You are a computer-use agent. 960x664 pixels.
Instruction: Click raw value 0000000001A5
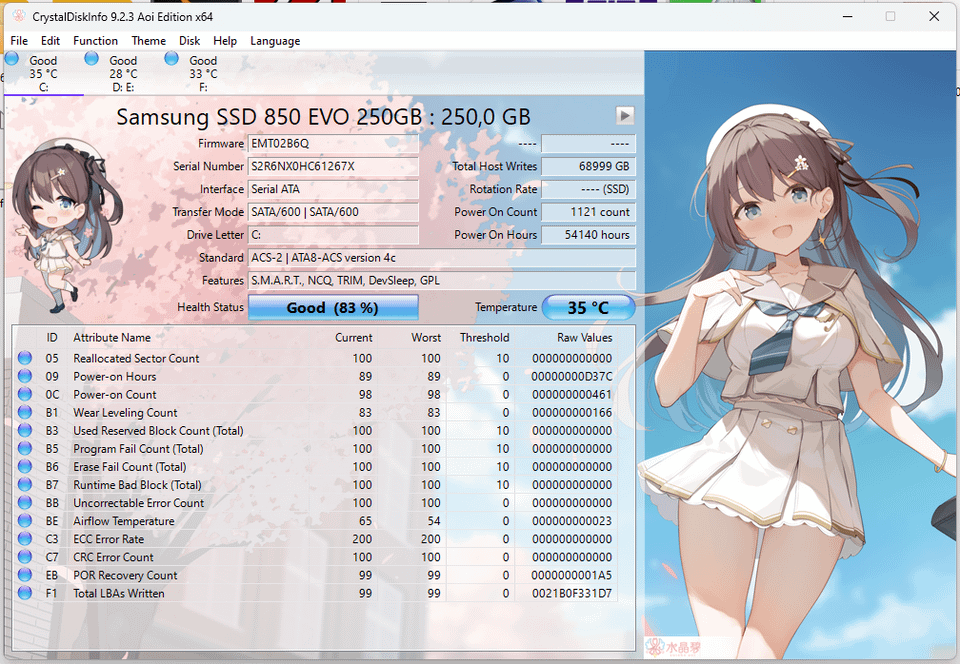pyautogui.click(x=572, y=575)
